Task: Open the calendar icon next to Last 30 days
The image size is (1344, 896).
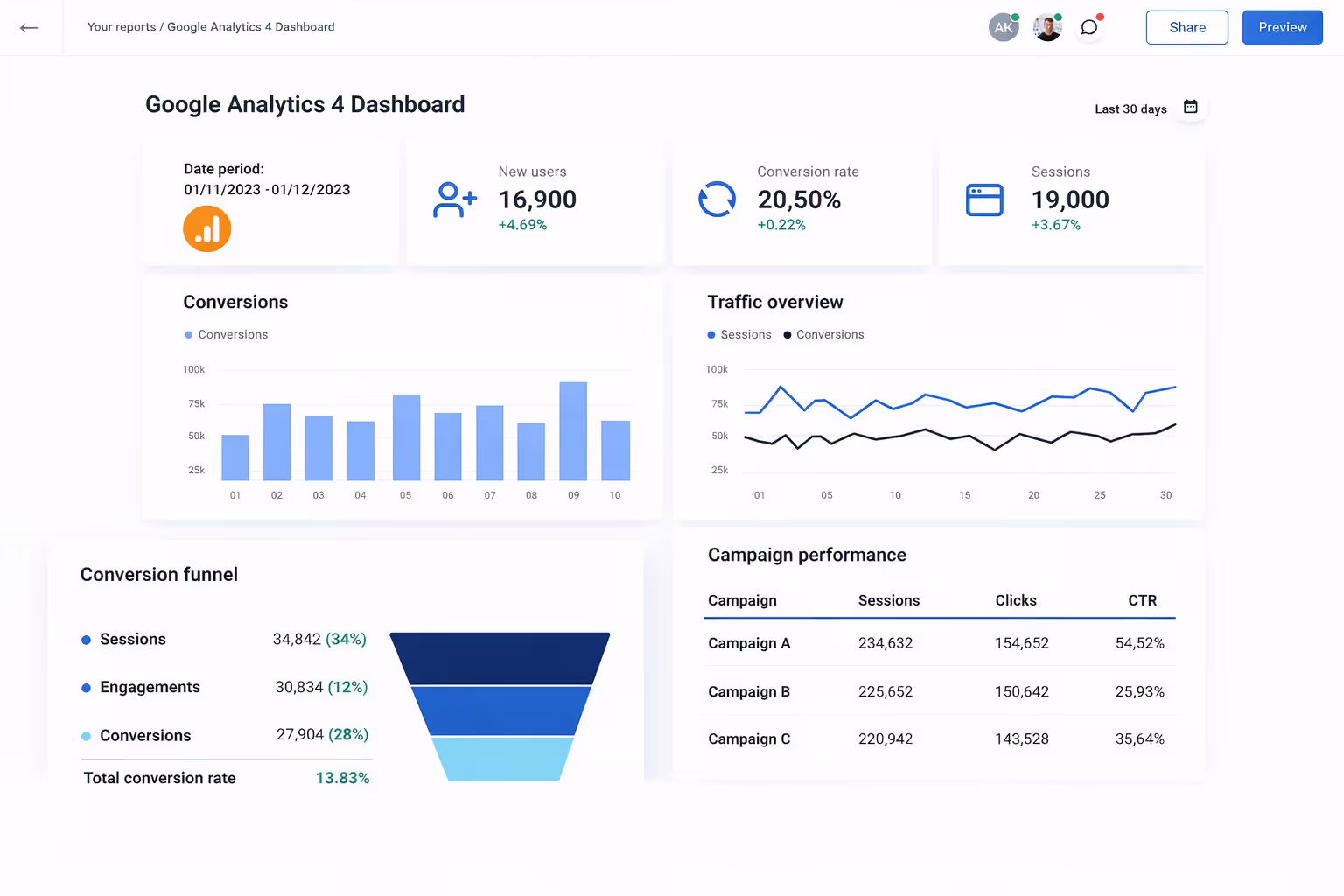Action: [x=1190, y=106]
